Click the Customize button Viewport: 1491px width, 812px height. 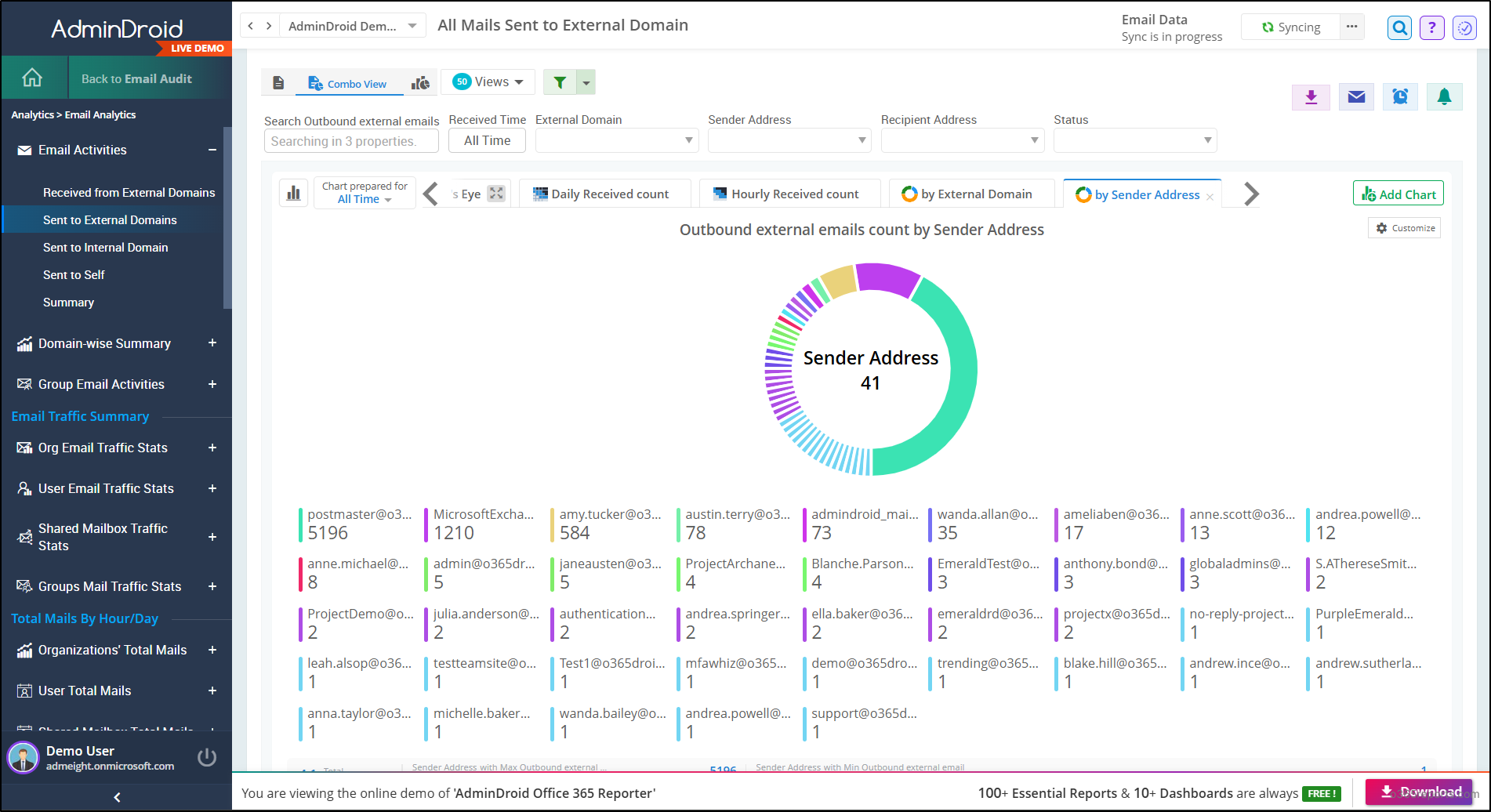pyautogui.click(x=1405, y=228)
